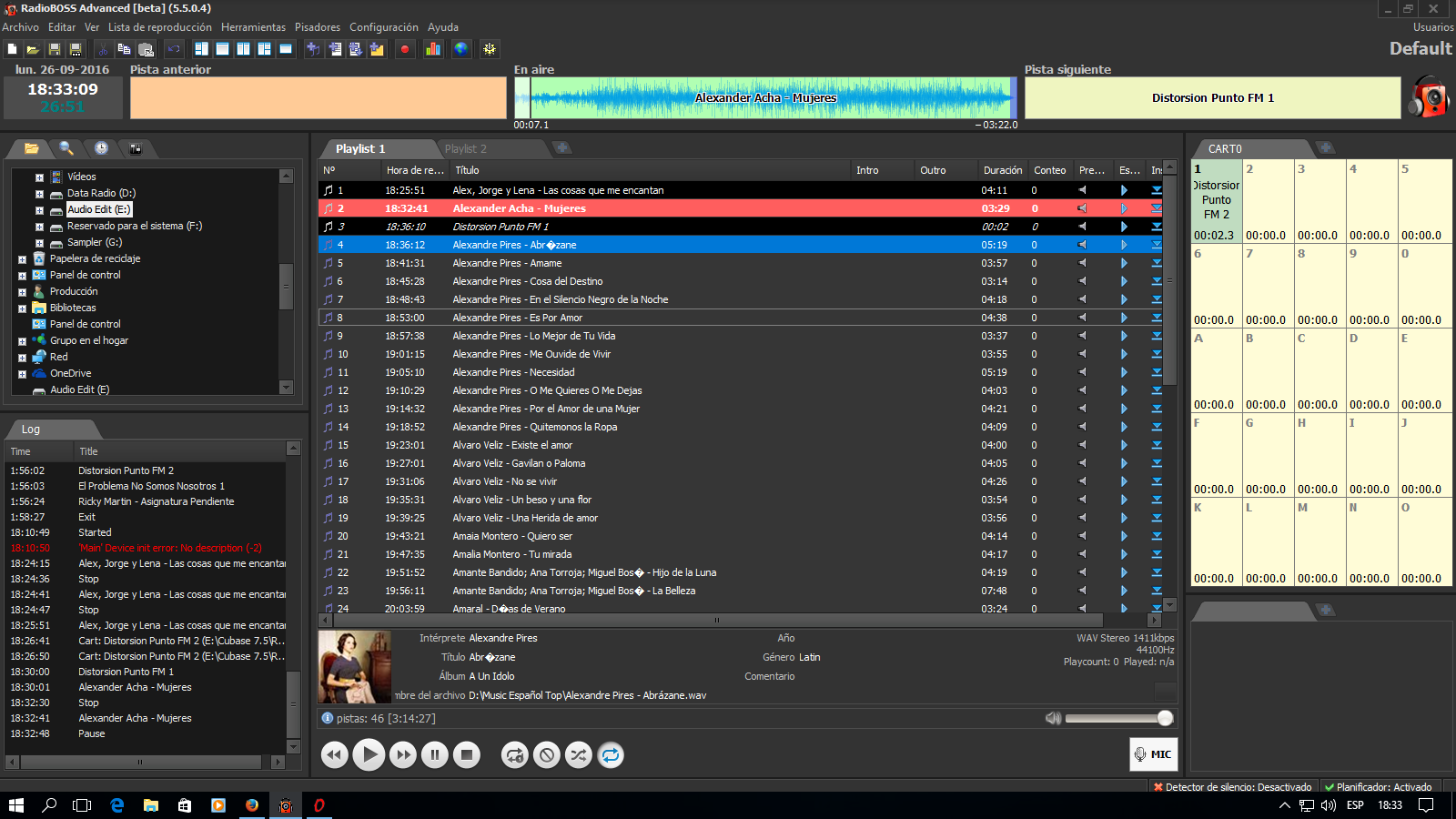Viewport: 1456px width, 819px height.
Task: Click the scissors cut icon
Action: coord(103,49)
